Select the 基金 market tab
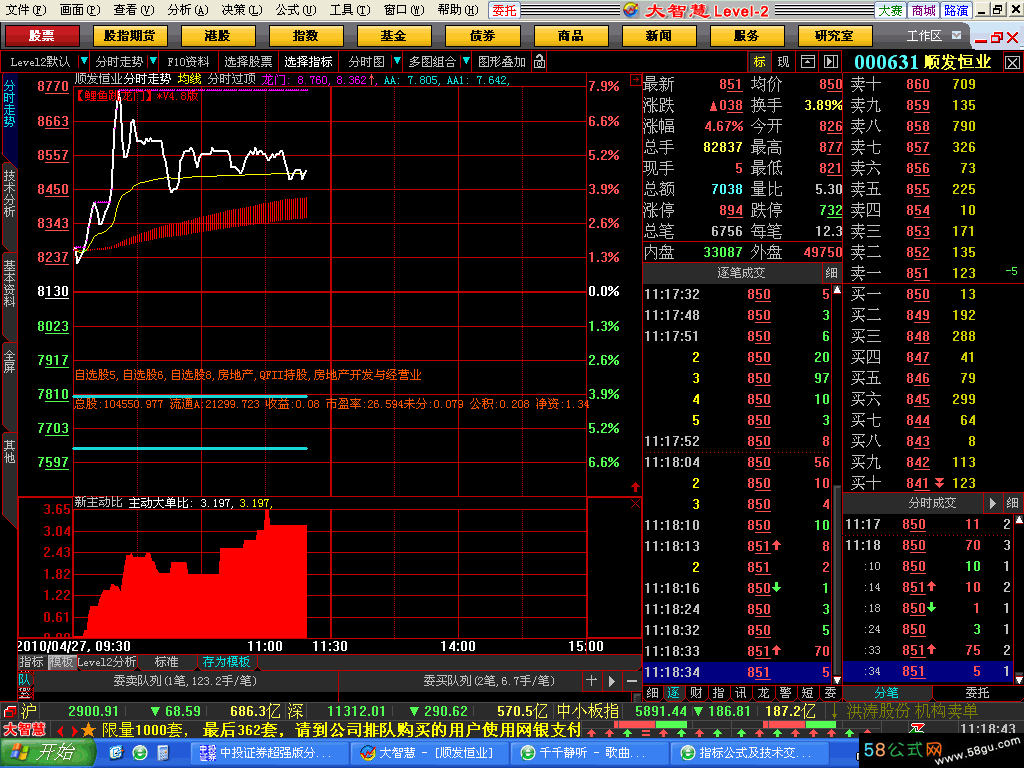1024x768 pixels. pyautogui.click(x=393, y=36)
